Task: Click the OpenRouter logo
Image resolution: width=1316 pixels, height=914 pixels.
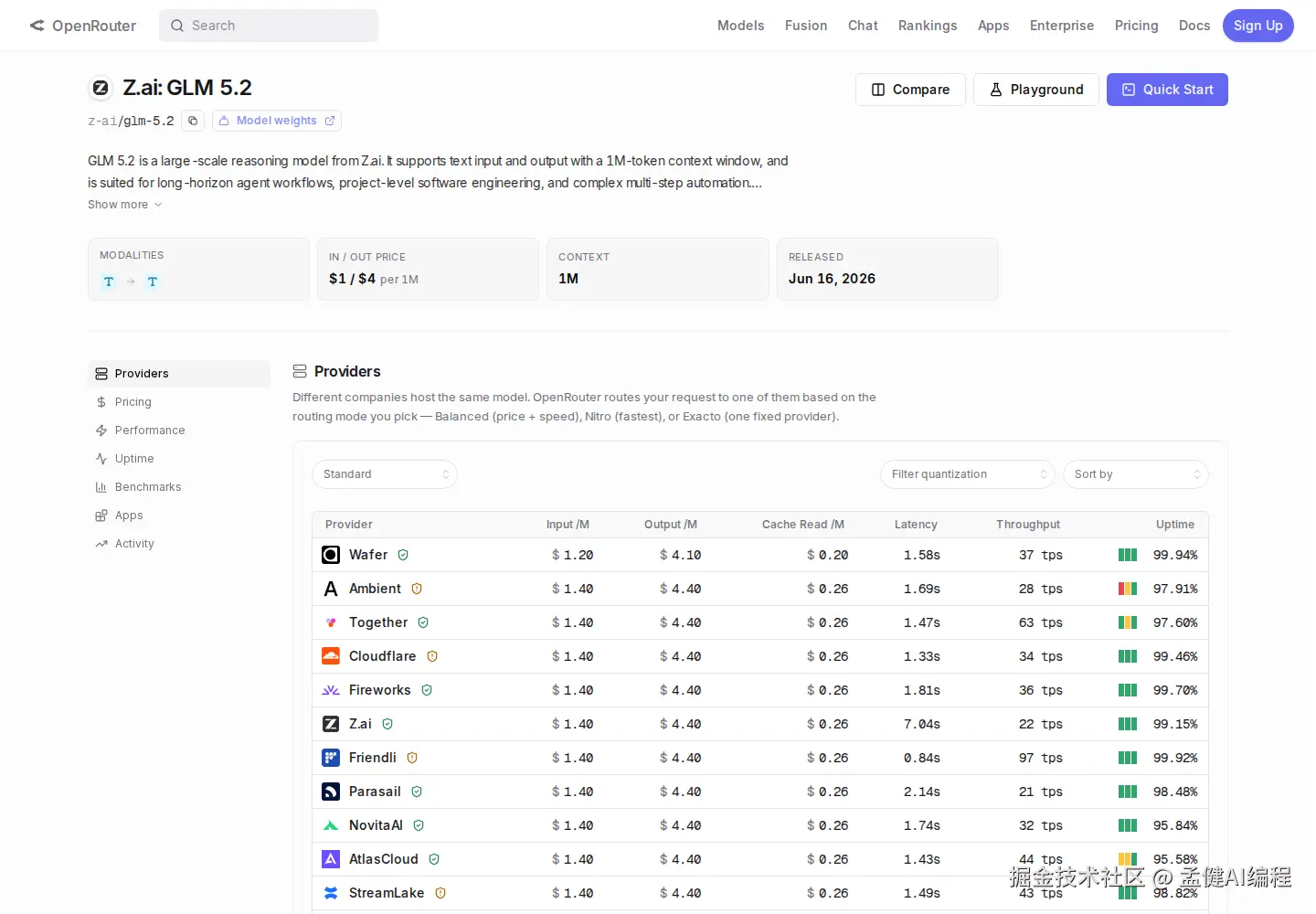Action: tap(83, 26)
